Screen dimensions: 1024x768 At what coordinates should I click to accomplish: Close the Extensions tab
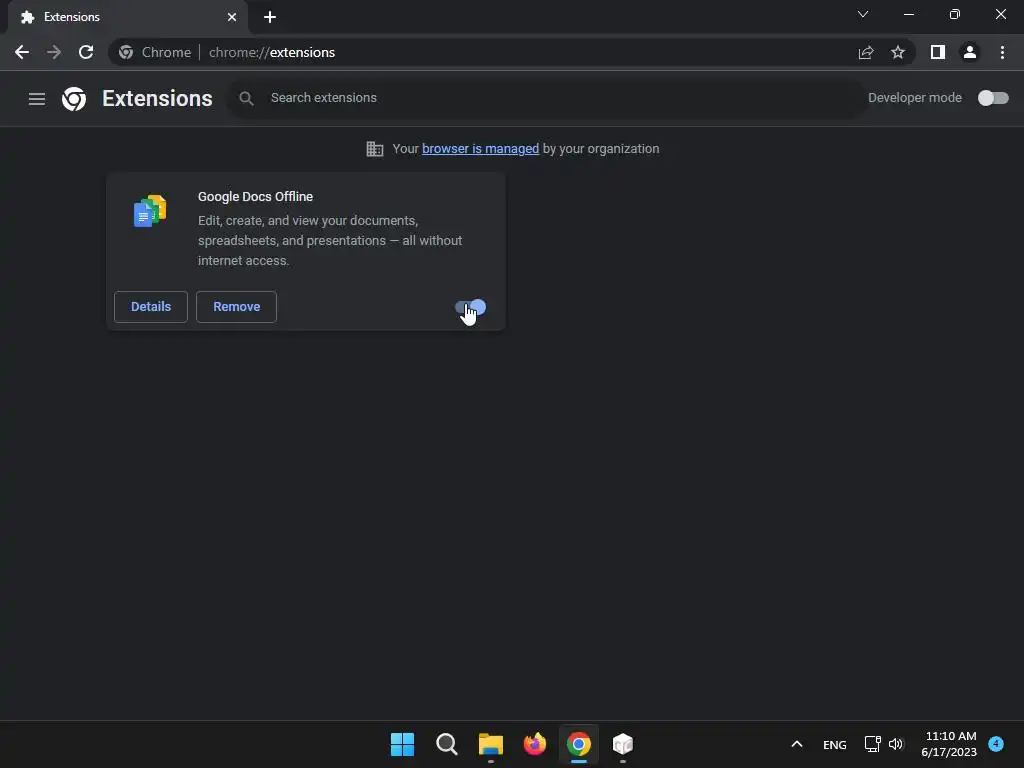(x=232, y=17)
